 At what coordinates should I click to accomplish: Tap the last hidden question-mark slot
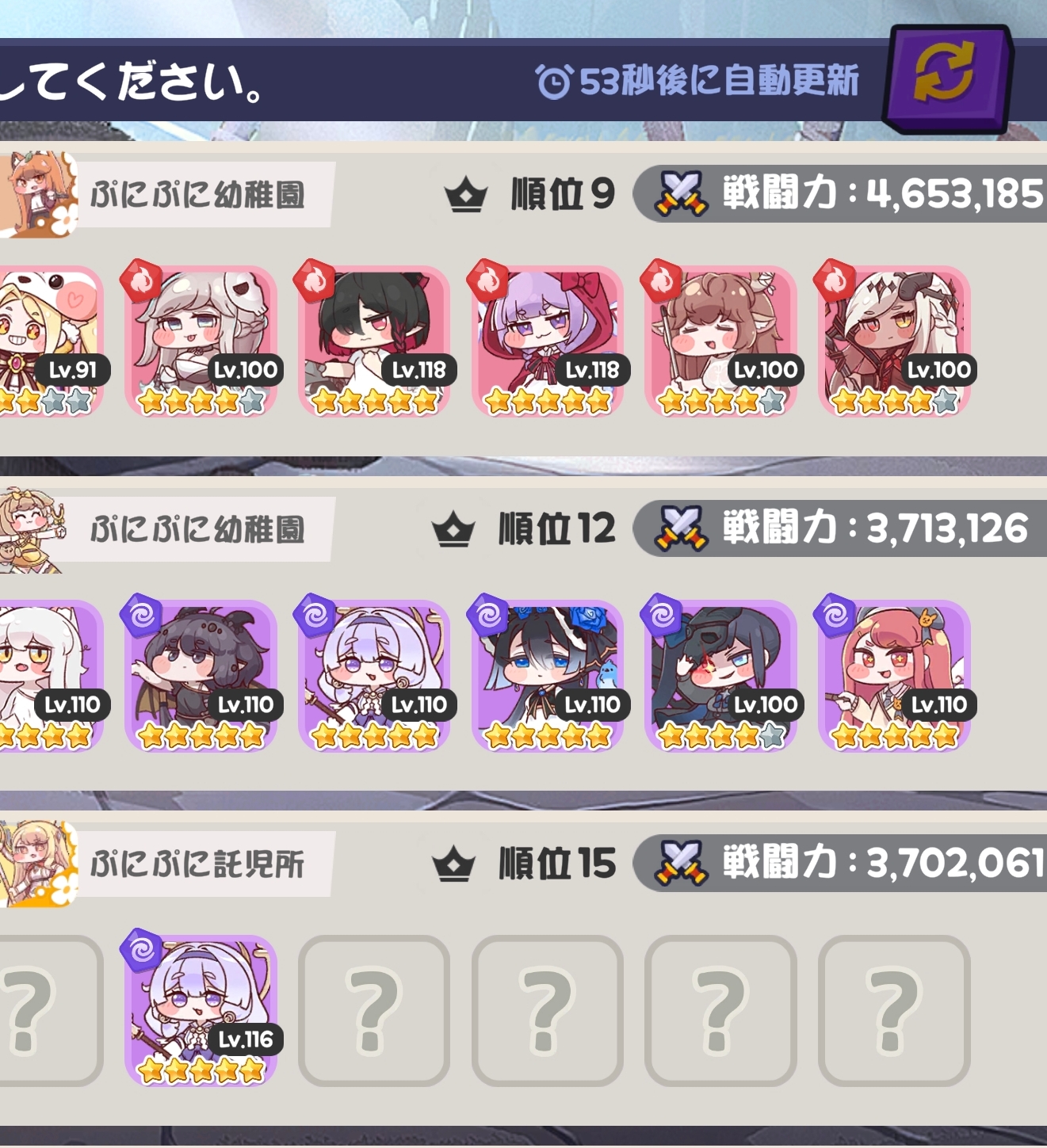click(x=894, y=1011)
